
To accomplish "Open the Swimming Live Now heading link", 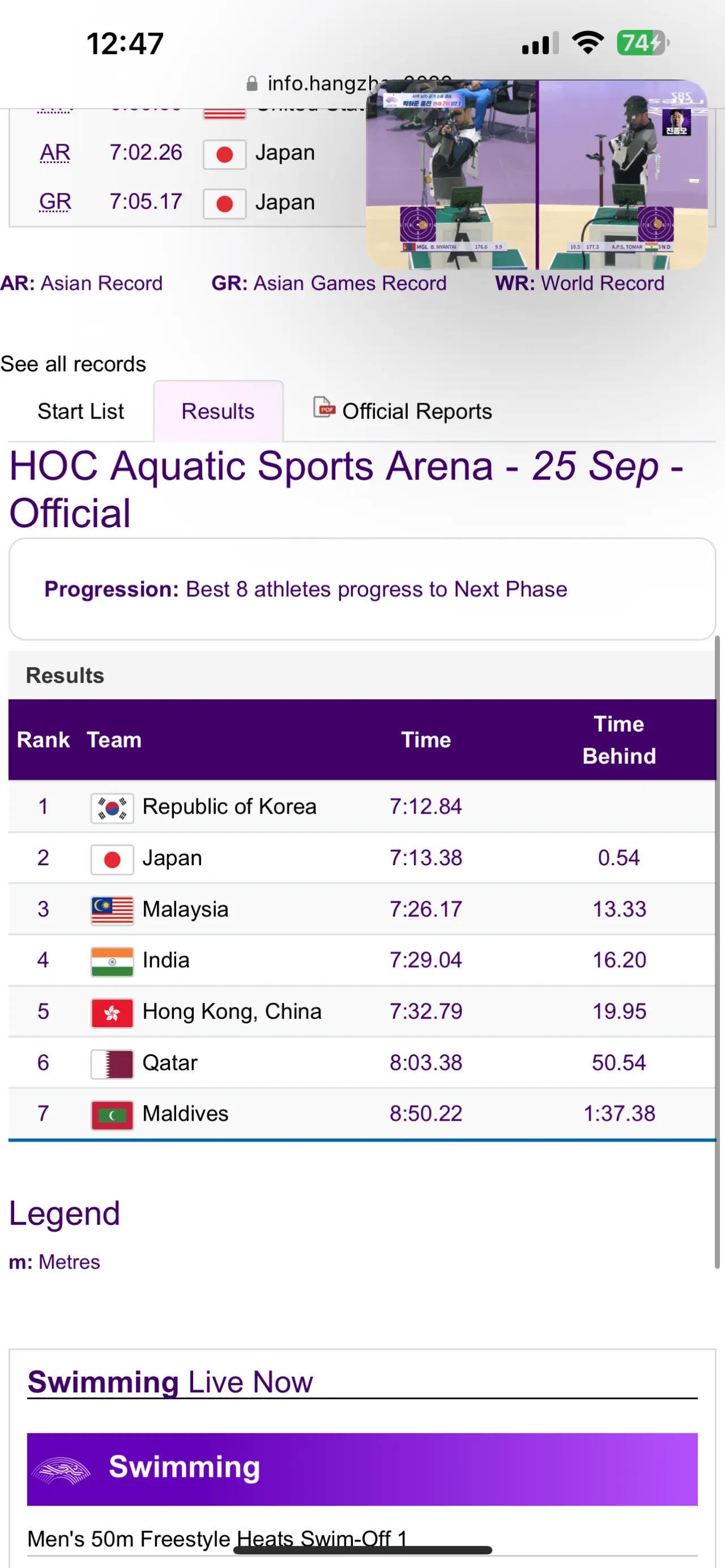I will [170, 1382].
